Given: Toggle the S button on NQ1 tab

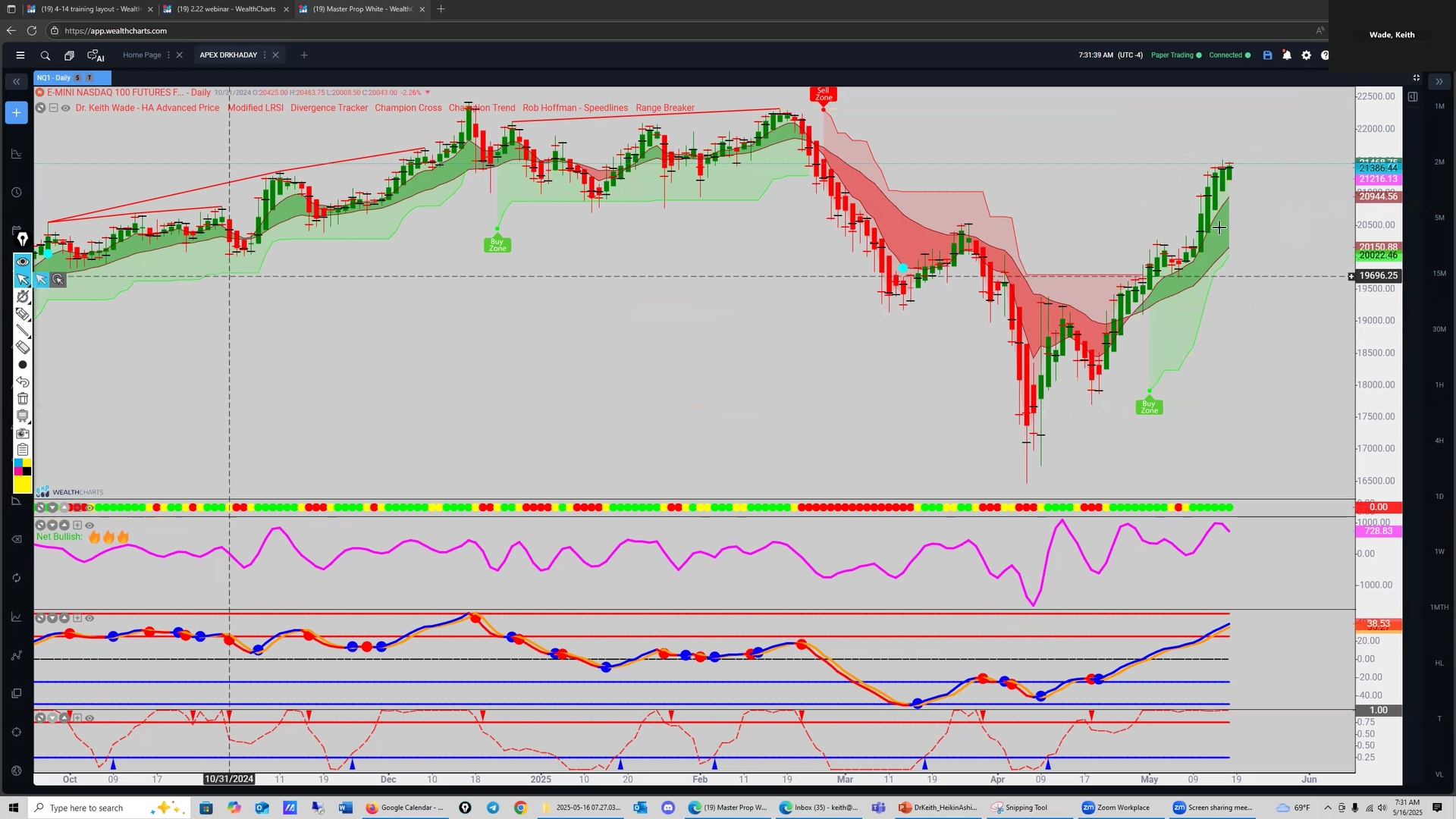Looking at the screenshot, I should [77, 78].
